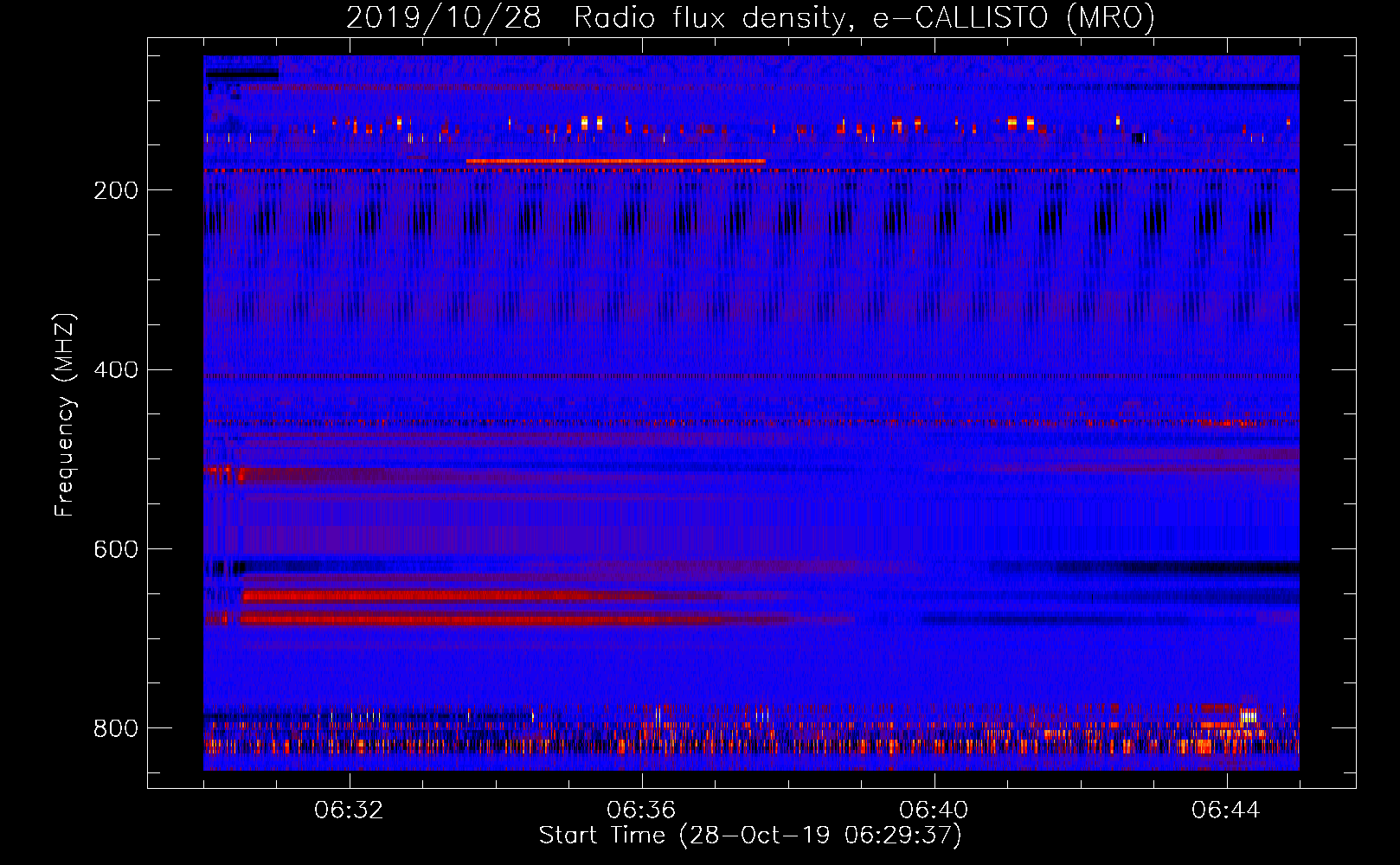Click the 06:40 time tick label
The image size is (1400, 865).
tap(934, 811)
